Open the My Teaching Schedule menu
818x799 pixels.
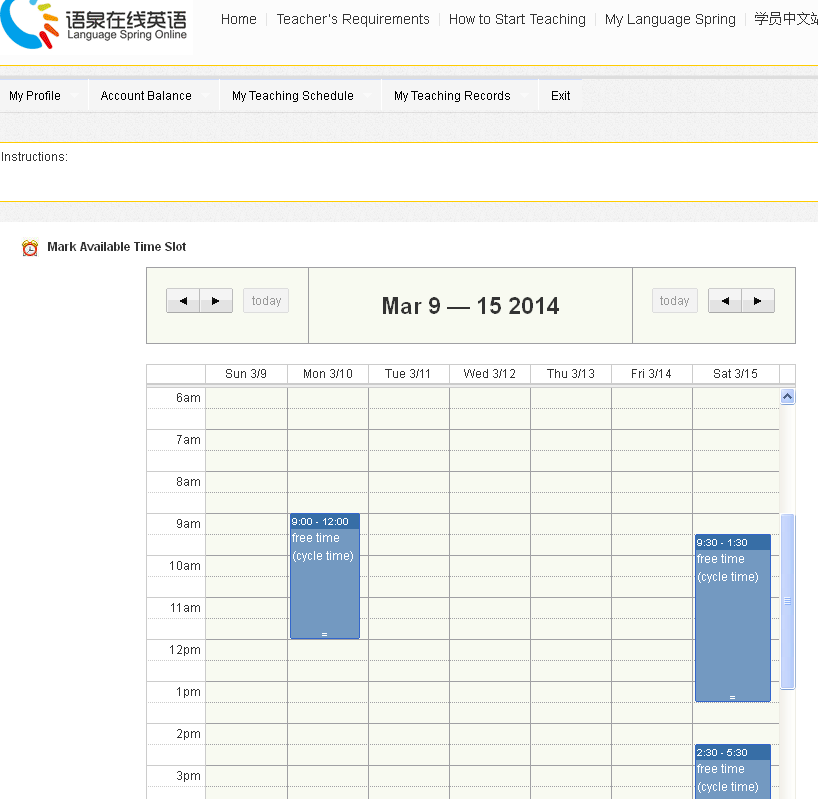click(293, 96)
